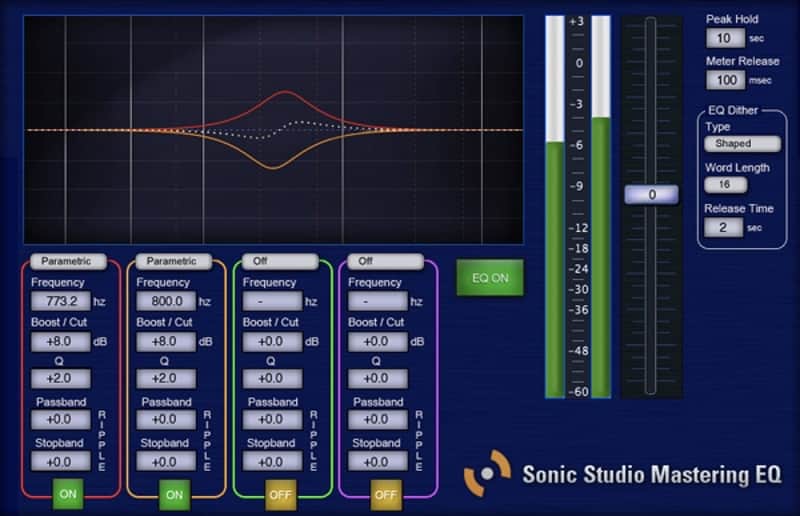Toggle band 2 ON button in orange section
This screenshot has width=800, height=516.
(x=174, y=494)
